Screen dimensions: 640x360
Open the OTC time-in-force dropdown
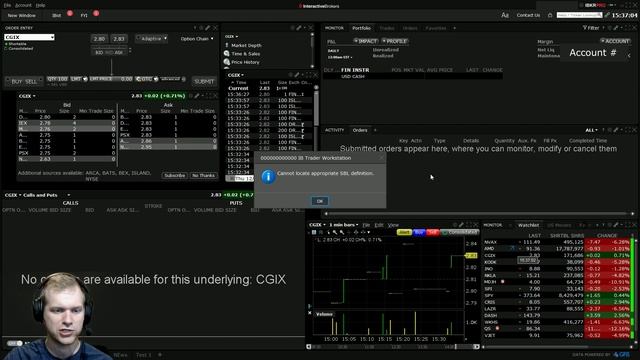point(147,79)
